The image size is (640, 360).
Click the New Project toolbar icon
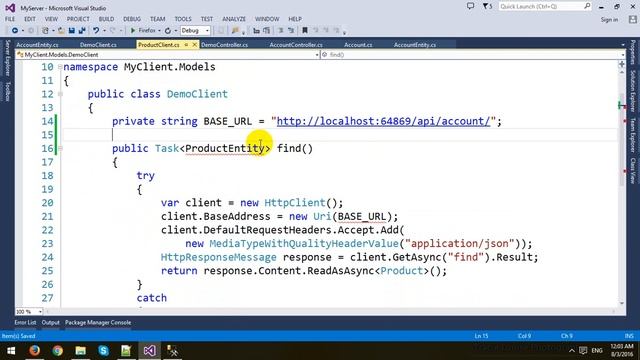pos(45,31)
